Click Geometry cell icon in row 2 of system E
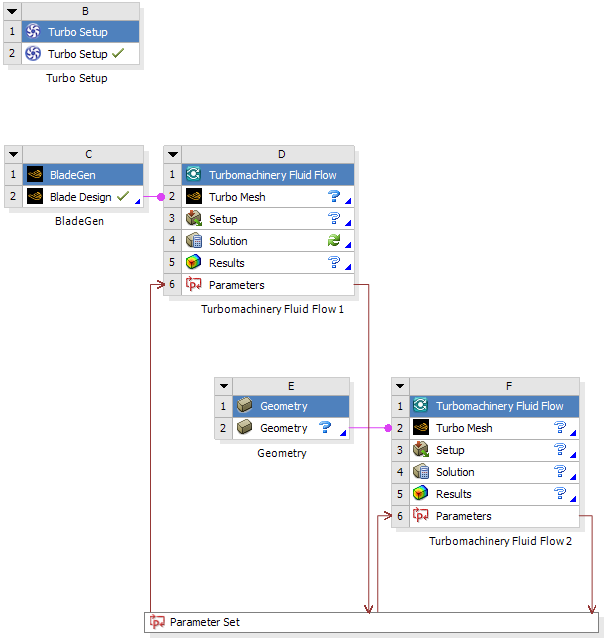This screenshot has height=643, width=605. [x=245, y=428]
